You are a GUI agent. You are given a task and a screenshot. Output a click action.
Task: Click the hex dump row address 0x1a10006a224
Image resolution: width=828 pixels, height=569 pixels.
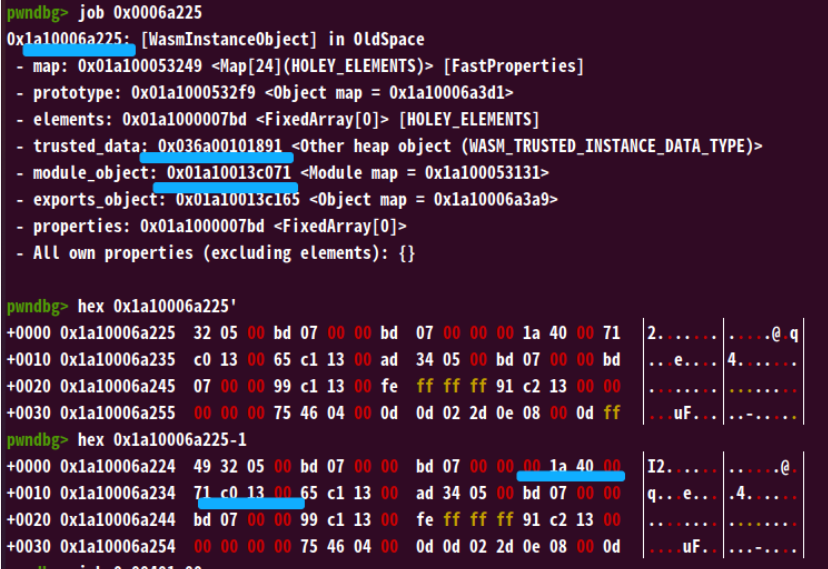pos(105,466)
